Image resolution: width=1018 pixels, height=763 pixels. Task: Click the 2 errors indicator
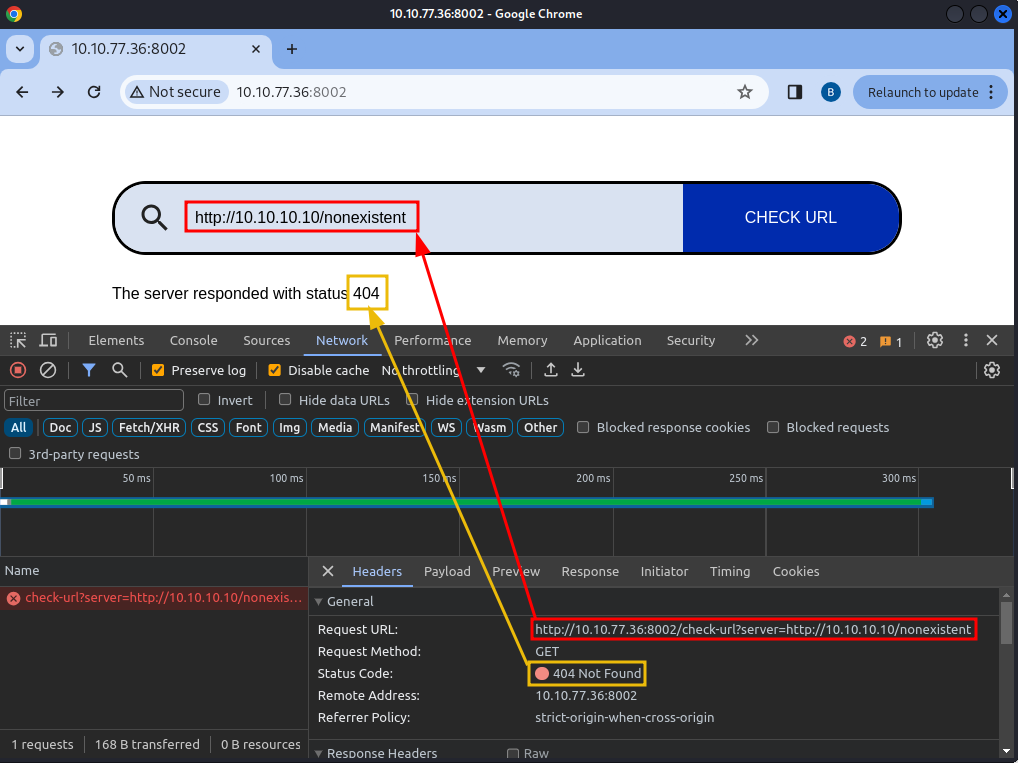855,342
